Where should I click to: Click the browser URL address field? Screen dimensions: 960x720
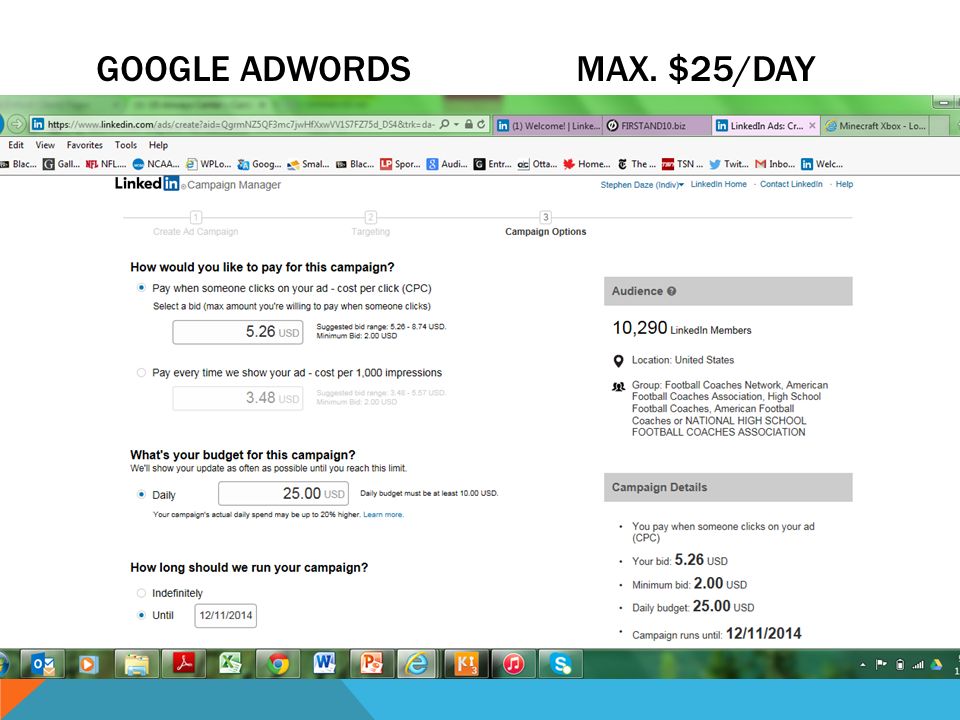tap(242, 124)
